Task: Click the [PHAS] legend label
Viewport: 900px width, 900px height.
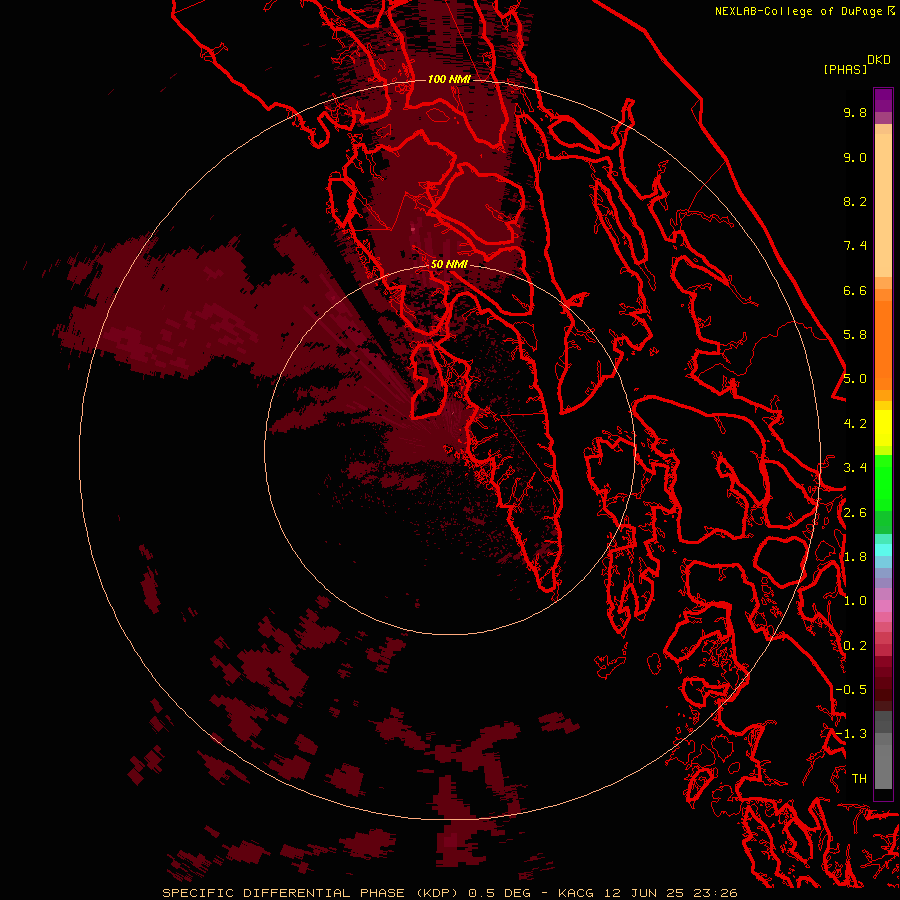Action: (845, 70)
